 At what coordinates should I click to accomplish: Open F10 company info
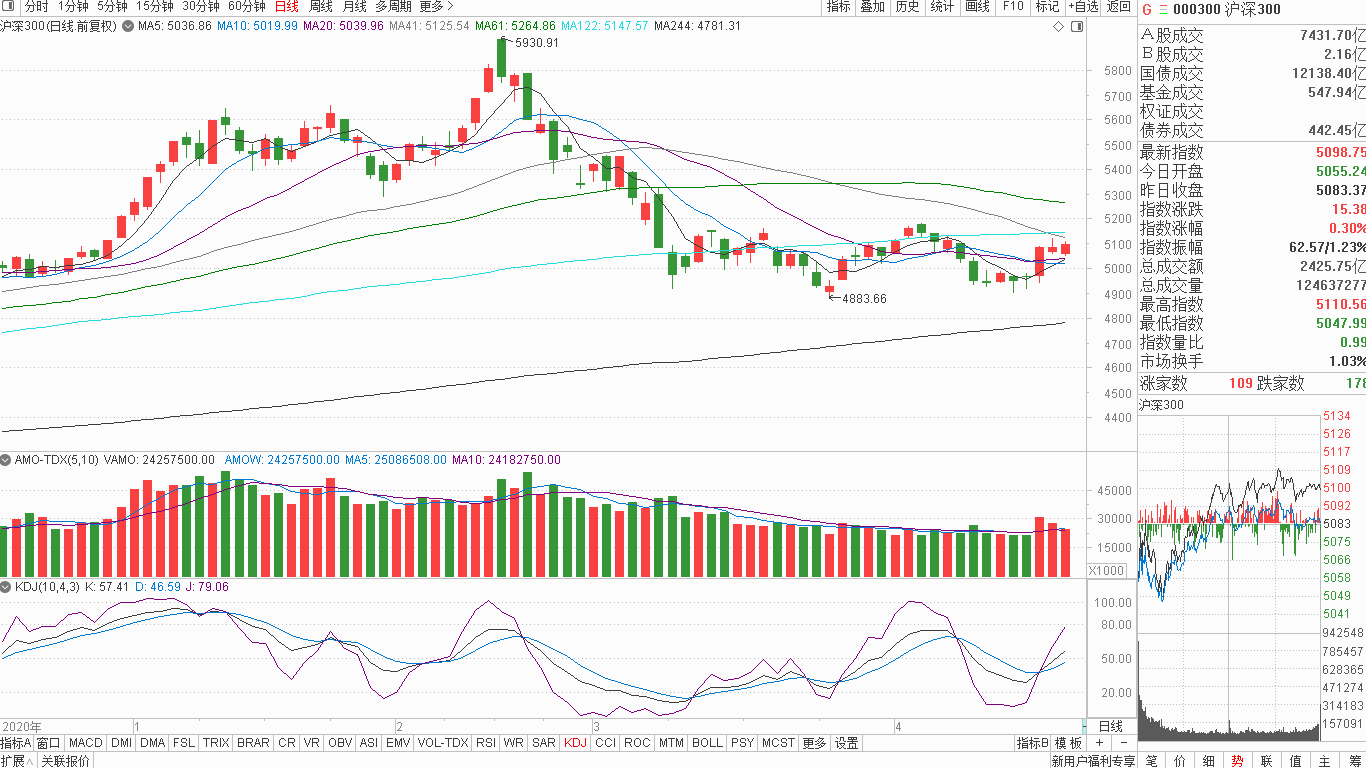tap(1013, 7)
